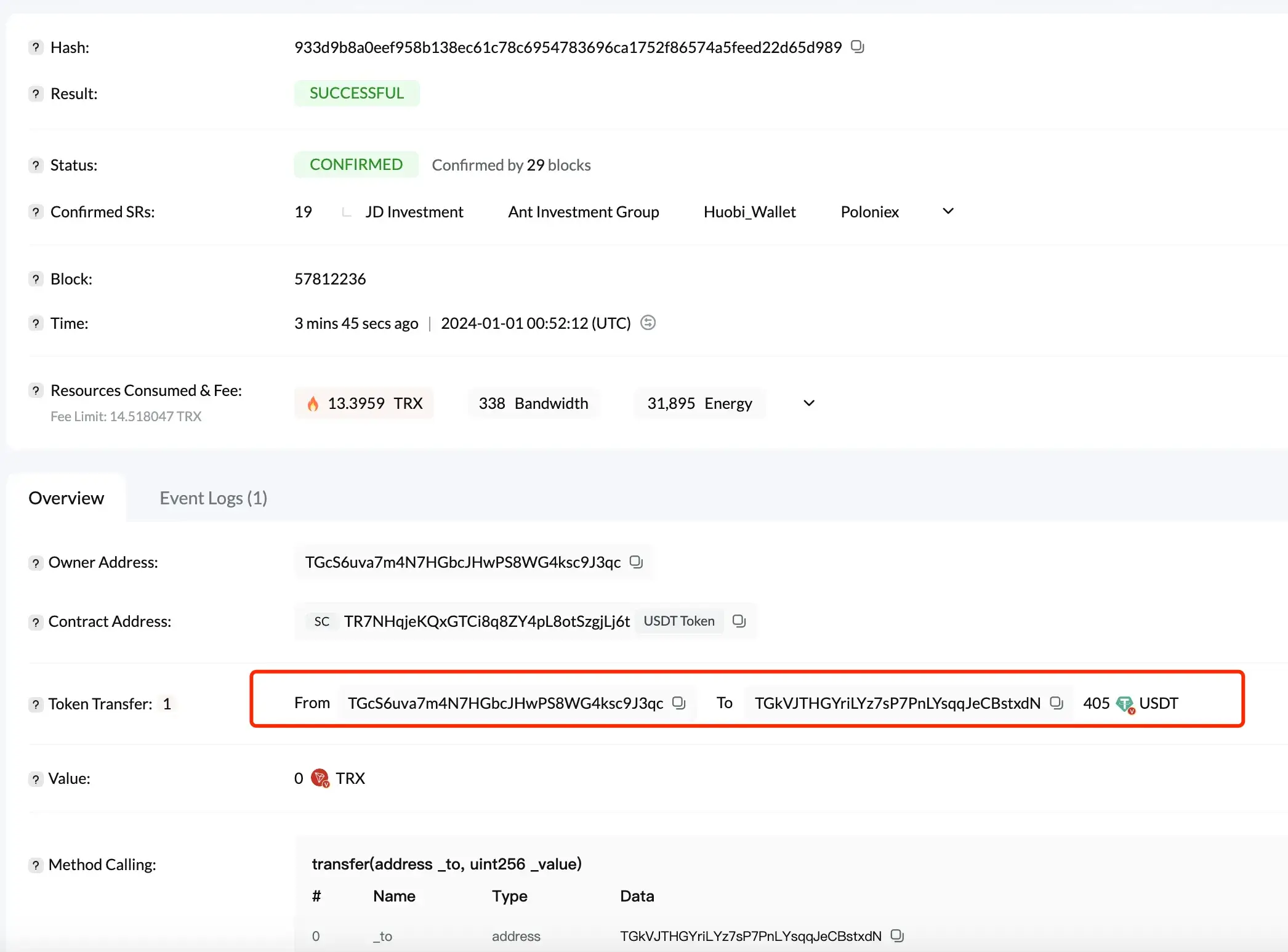Select the Overview tab

pyautogui.click(x=66, y=498)
